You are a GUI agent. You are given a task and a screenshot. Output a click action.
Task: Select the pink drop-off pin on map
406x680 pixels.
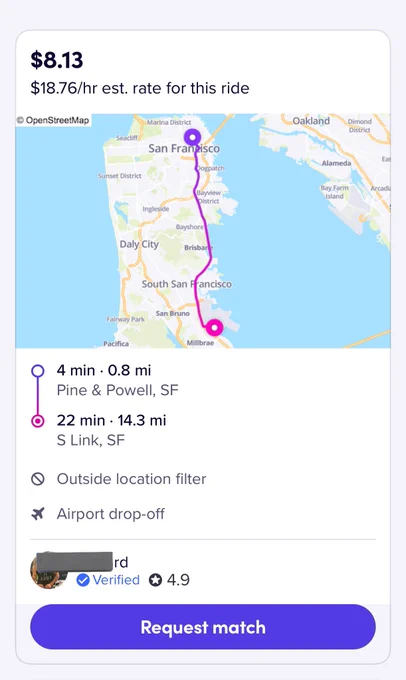214,328
